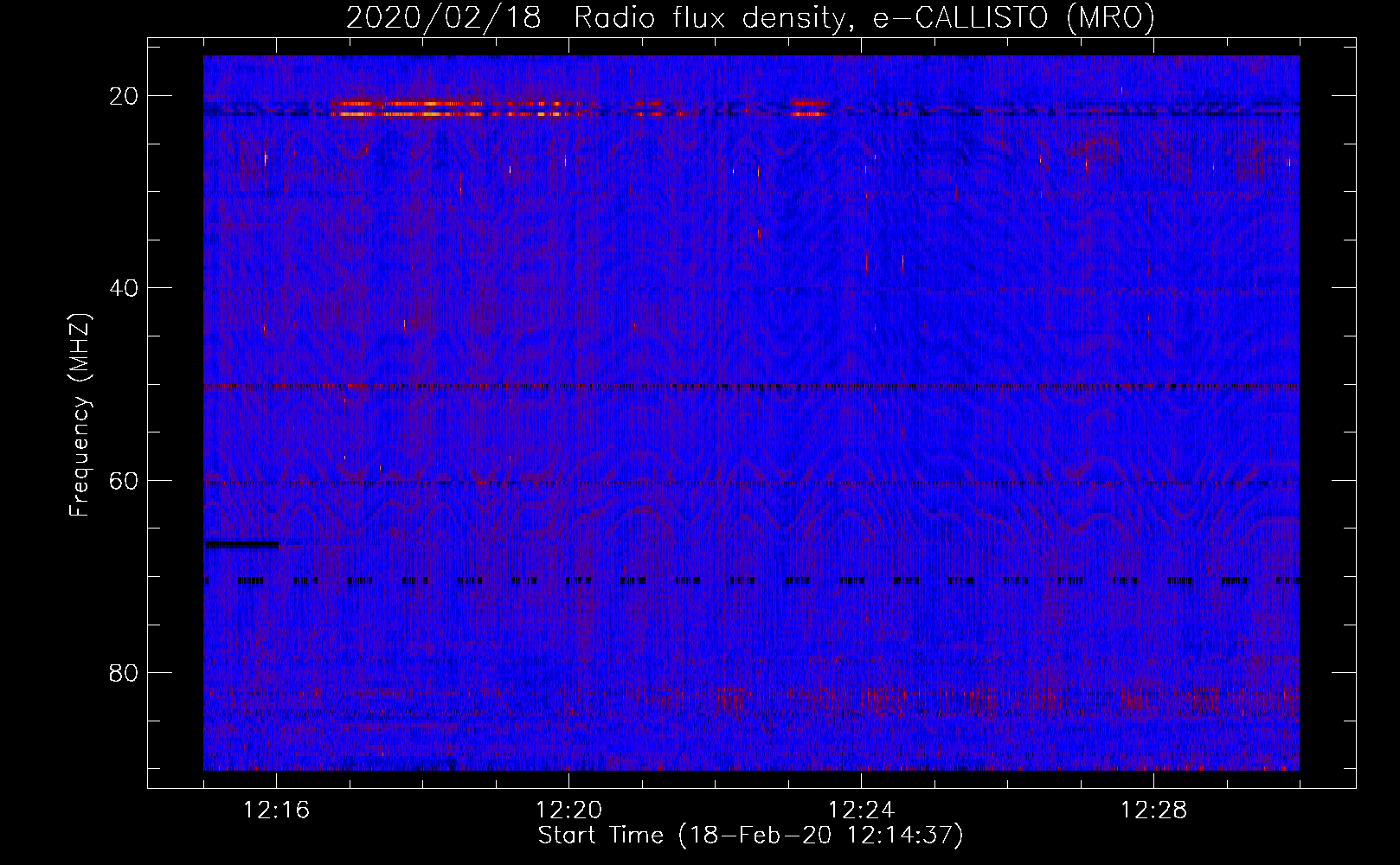
Task: Click the short black bar near 67 MHz
Action: [x=241, y=544]
